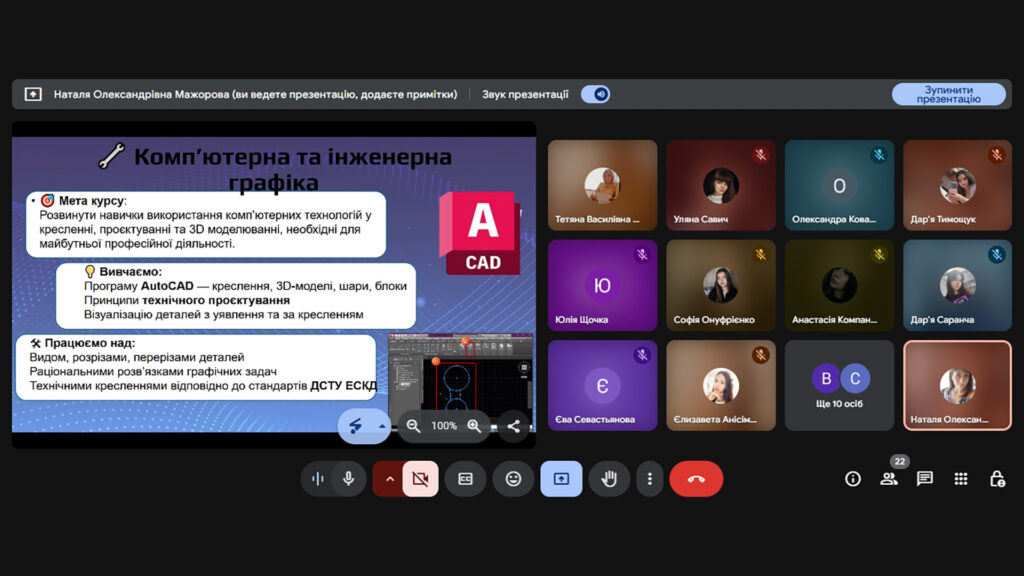Zoom in the presentation with plus magnifier

click(474, 426)
